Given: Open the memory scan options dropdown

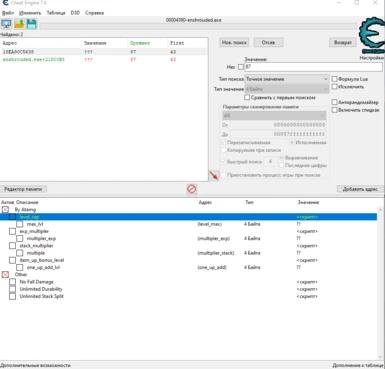Looking at the screenshot, I should point(274,116).
